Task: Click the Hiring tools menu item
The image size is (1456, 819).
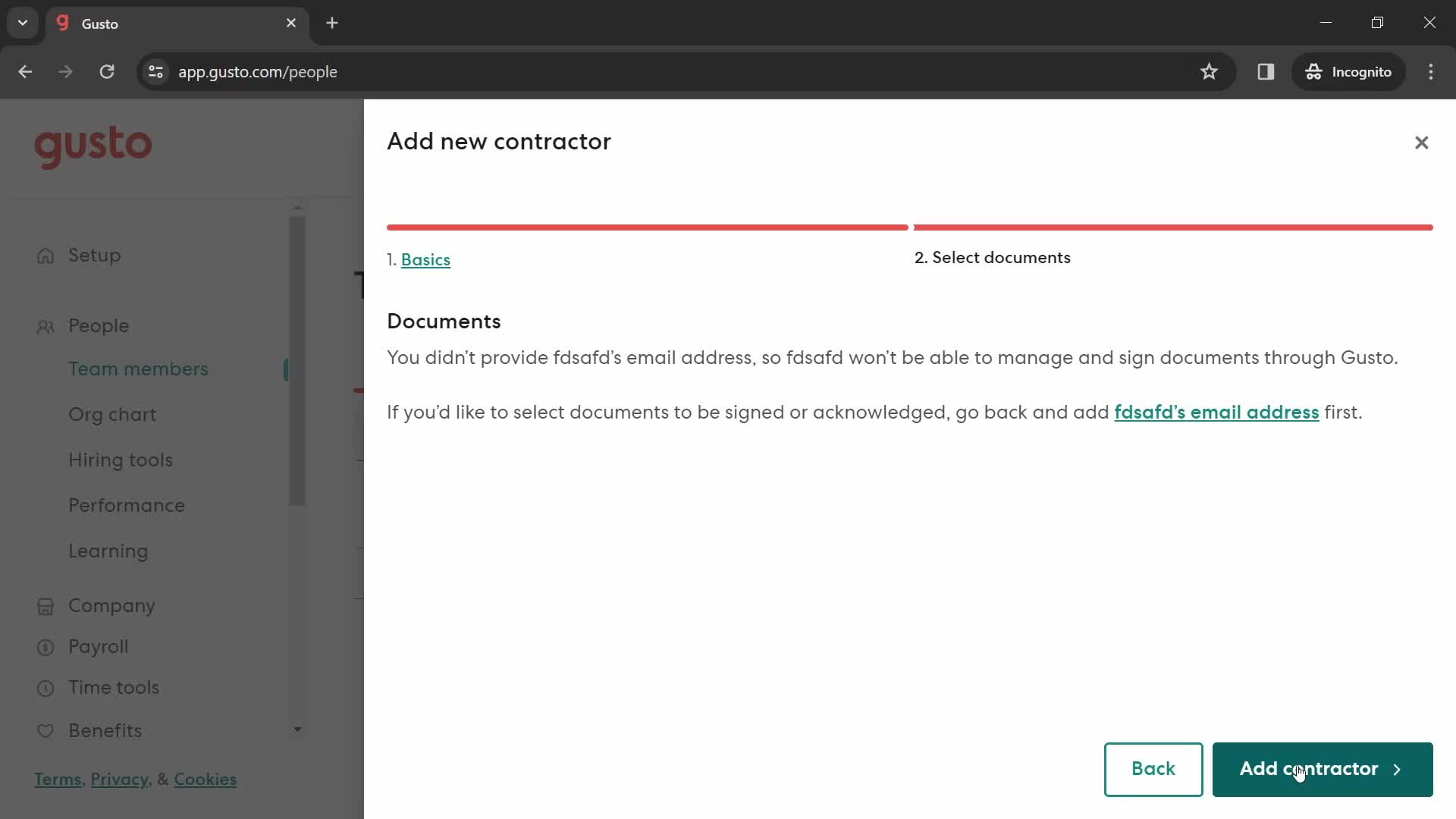Action: click(x=121, y=460)
